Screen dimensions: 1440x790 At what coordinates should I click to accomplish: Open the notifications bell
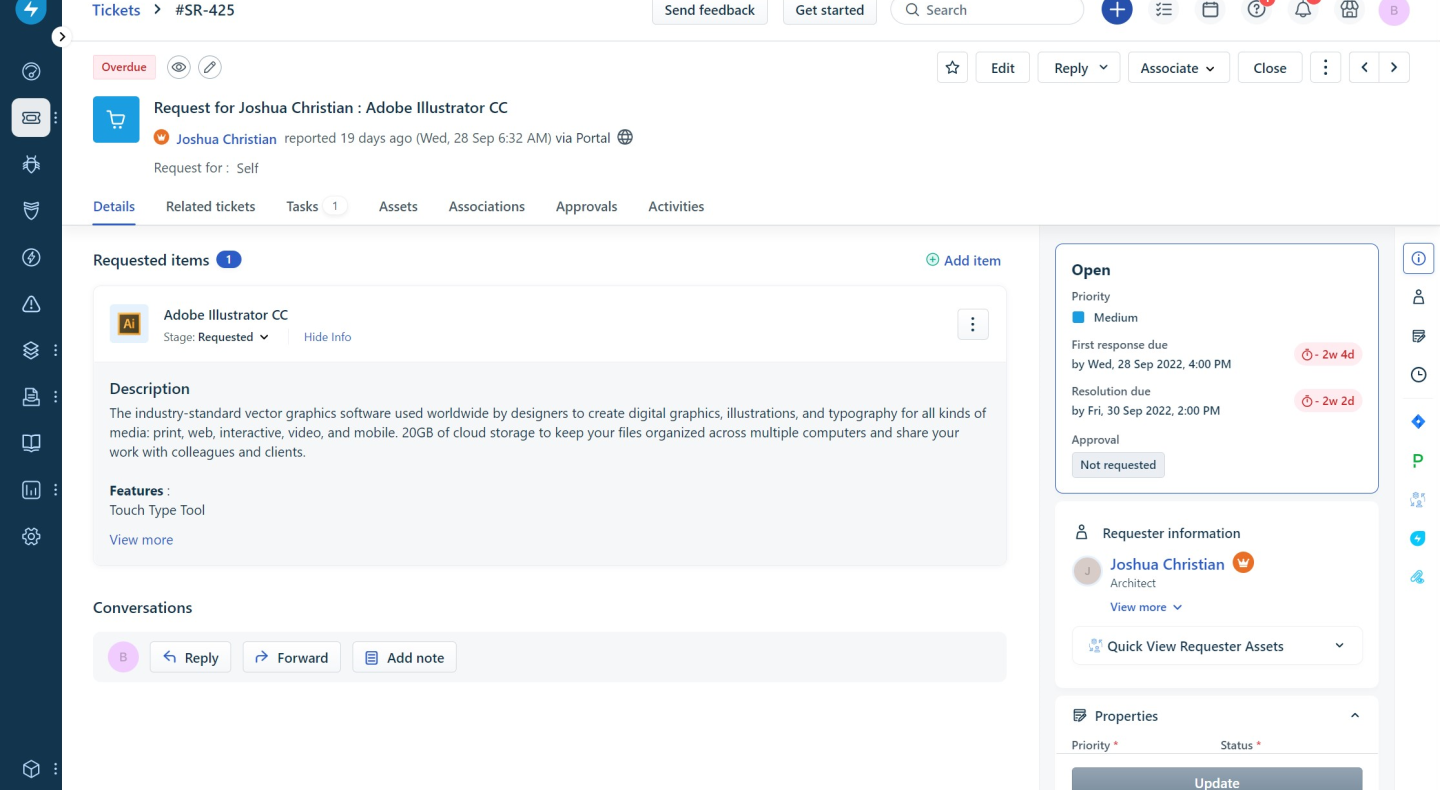coord(1303,10)
